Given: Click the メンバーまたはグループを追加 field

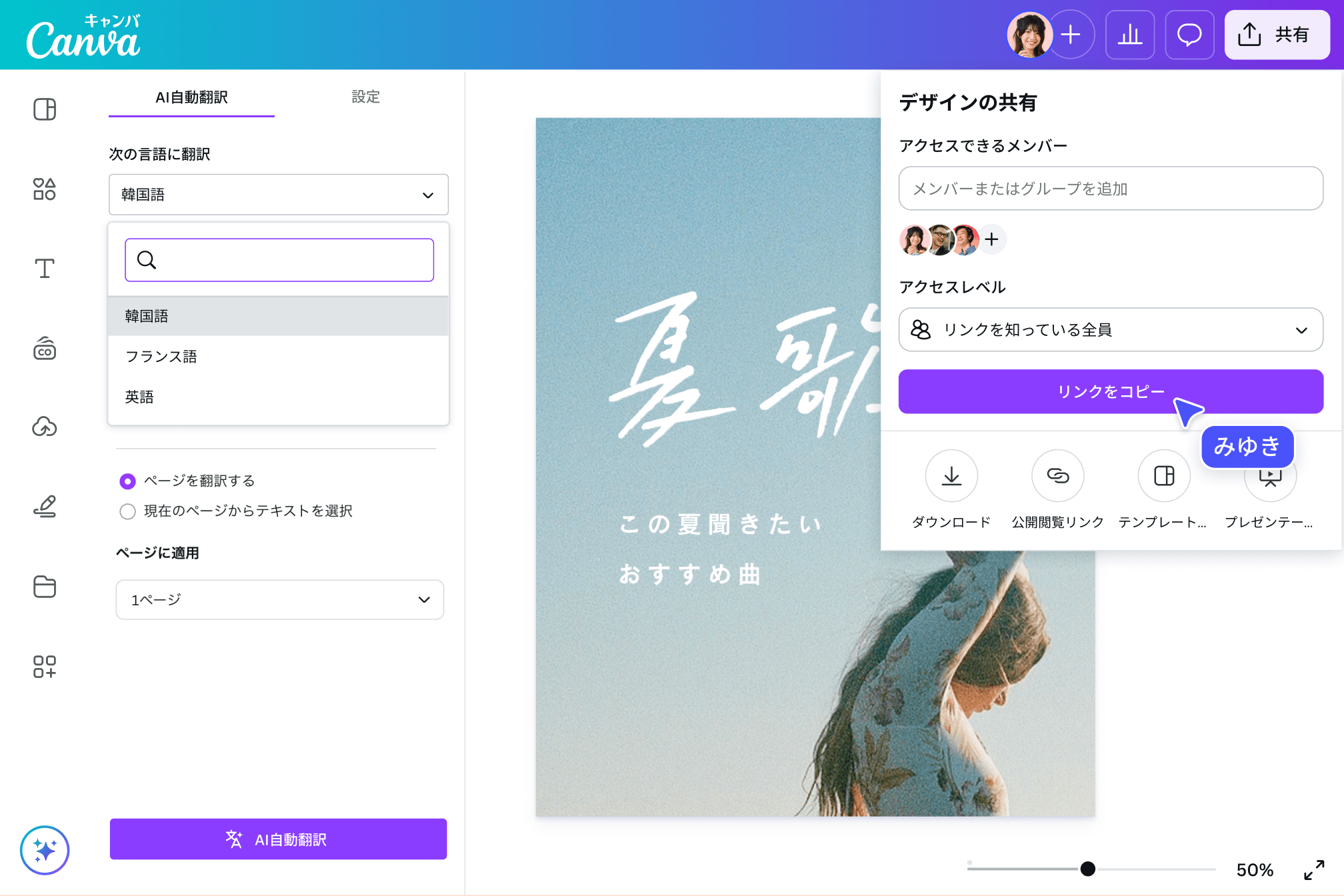Looking at the screenshot, I should pyautogui.click(x=1111, y=189).
